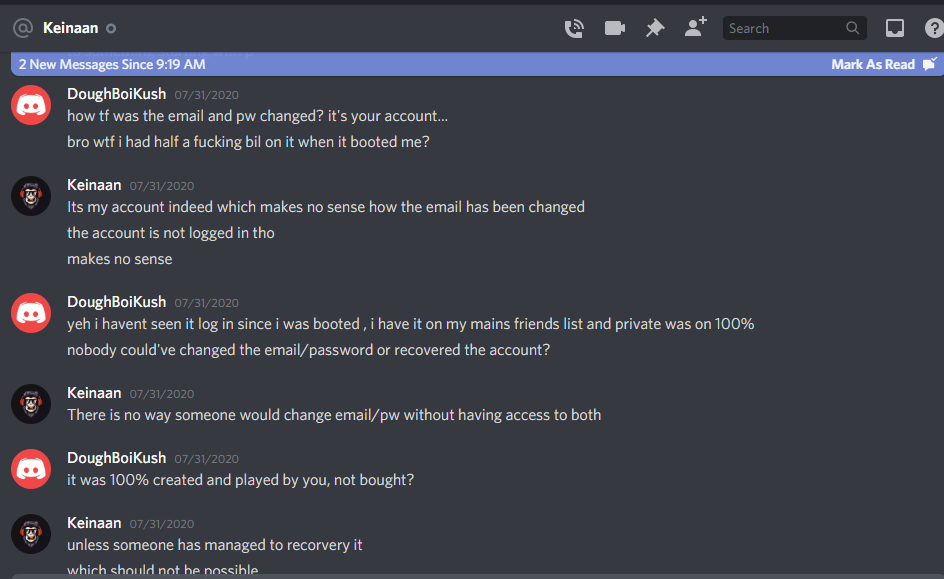944x579 pixels.
Task: Click the Keinaan title in the header
Action: point(70,28)
